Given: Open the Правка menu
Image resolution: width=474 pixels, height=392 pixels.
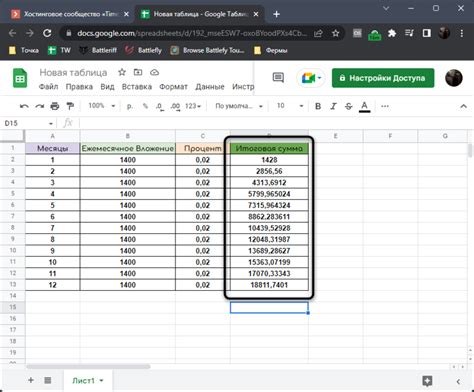Looking at the screenshot, I should (x=79, y=87).
